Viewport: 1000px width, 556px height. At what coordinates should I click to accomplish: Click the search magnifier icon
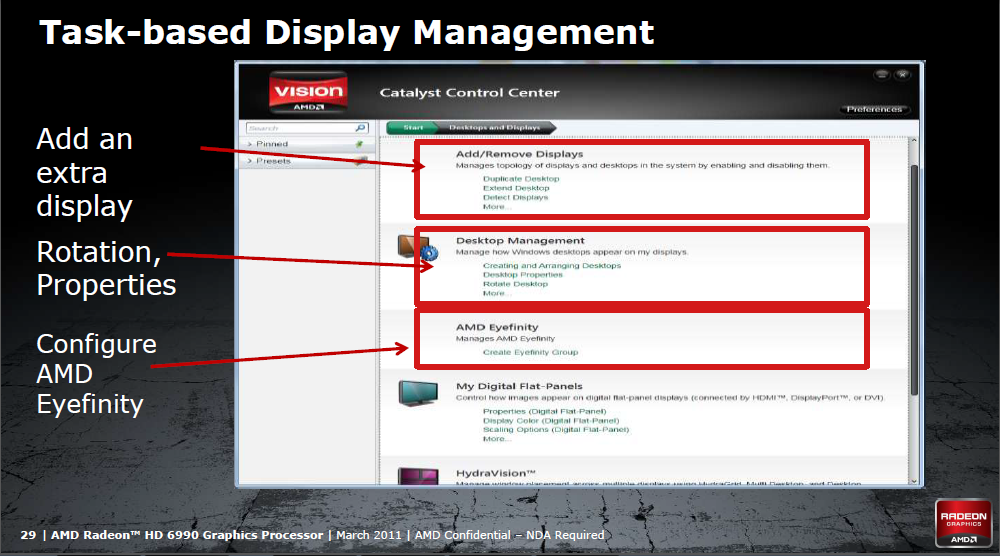tap(361, 128)
